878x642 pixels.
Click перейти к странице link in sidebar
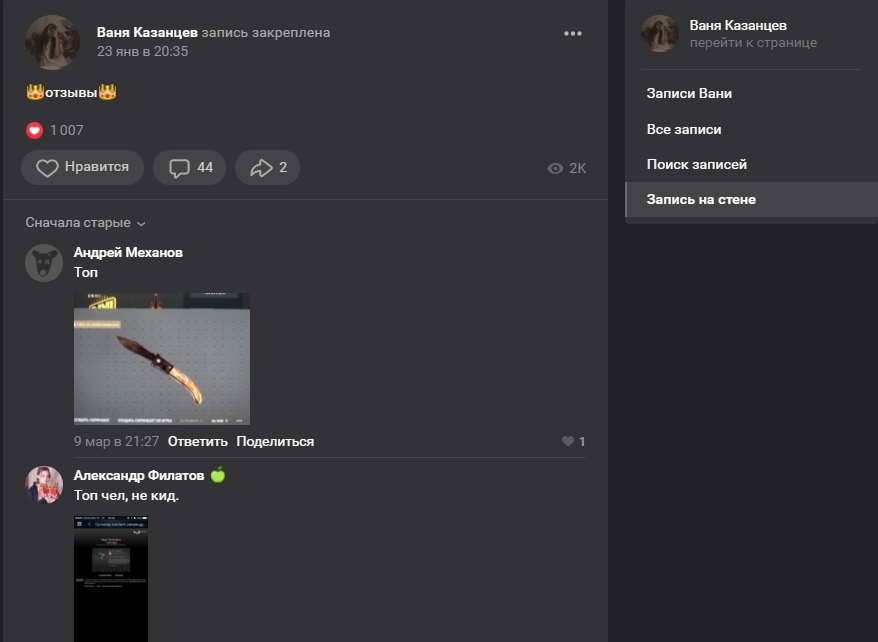(753, 43)
